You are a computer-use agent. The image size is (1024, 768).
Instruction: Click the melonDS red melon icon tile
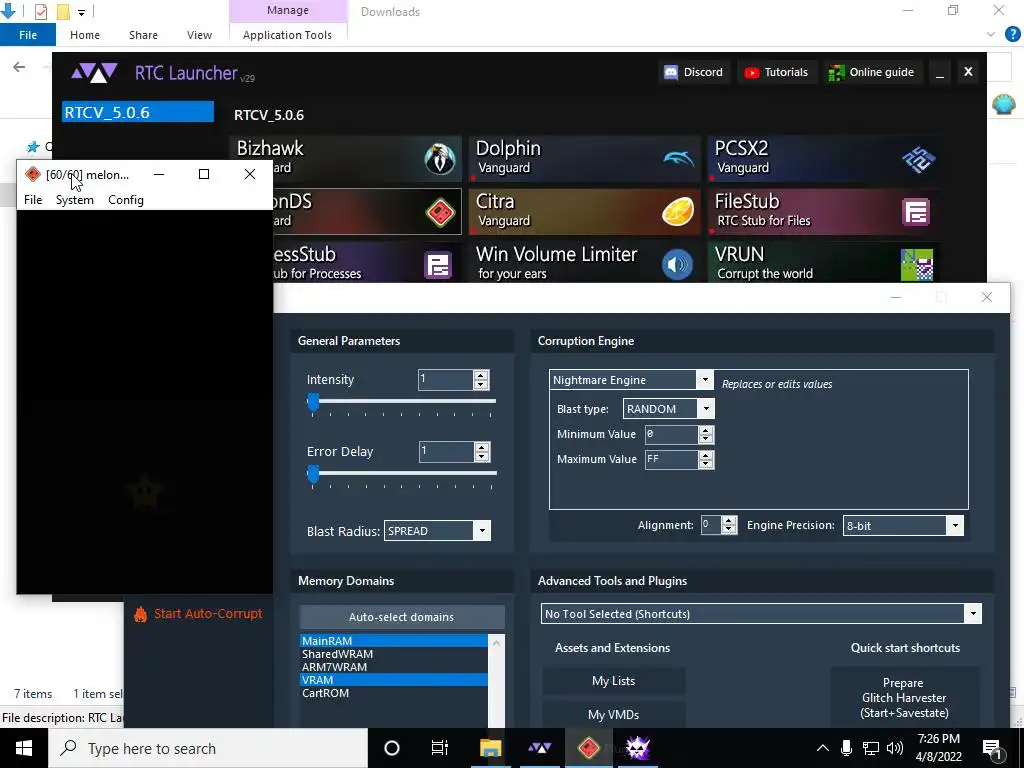tap(440, 212)
